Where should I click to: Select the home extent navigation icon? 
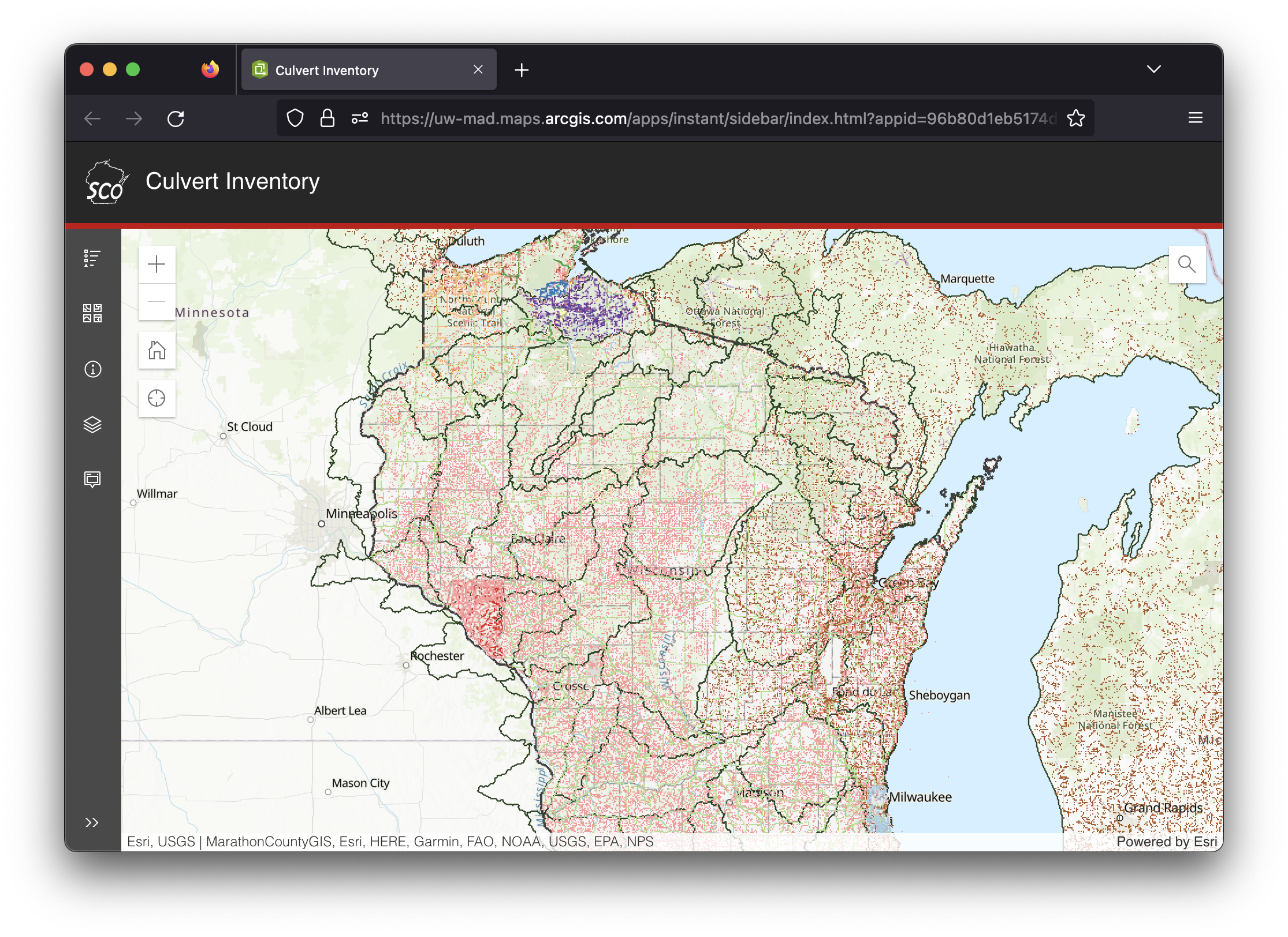(156, 351)
